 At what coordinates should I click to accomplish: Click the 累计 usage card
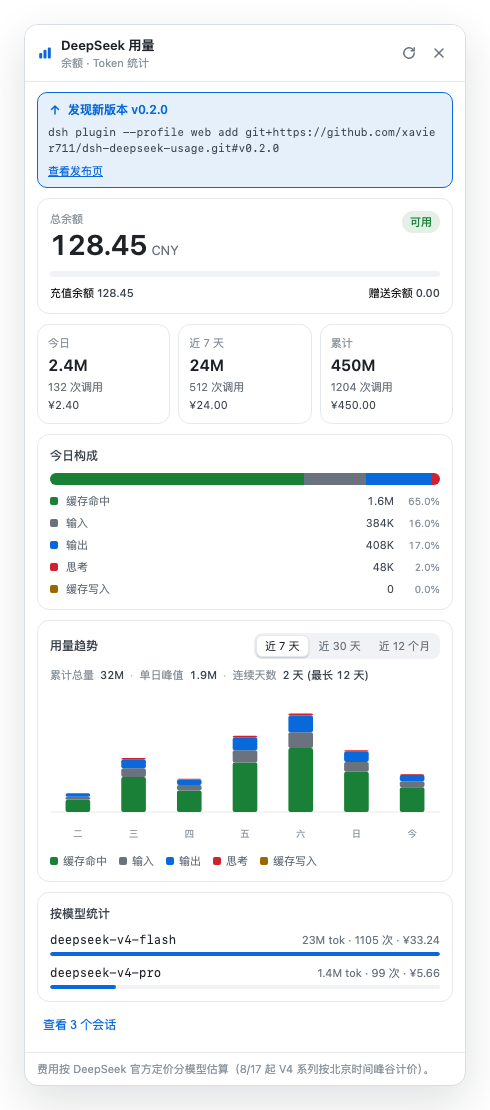tap(386, 374)
